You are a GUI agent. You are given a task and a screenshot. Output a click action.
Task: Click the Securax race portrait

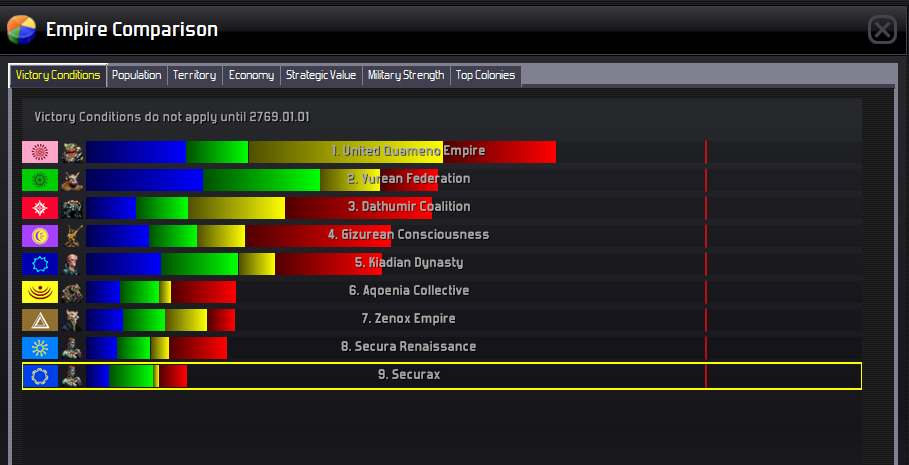pyautogui.click(x=72, y=376)
